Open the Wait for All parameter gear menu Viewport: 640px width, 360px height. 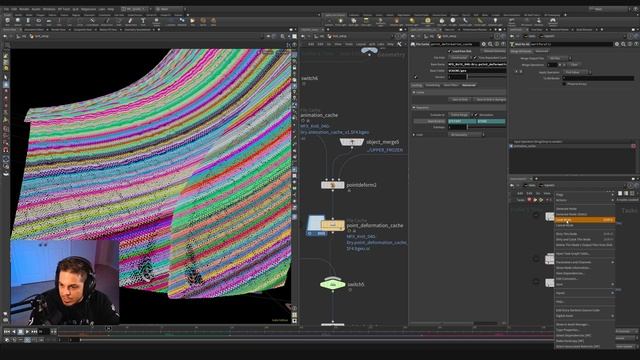pyautogui.click(x=617, y=44)
